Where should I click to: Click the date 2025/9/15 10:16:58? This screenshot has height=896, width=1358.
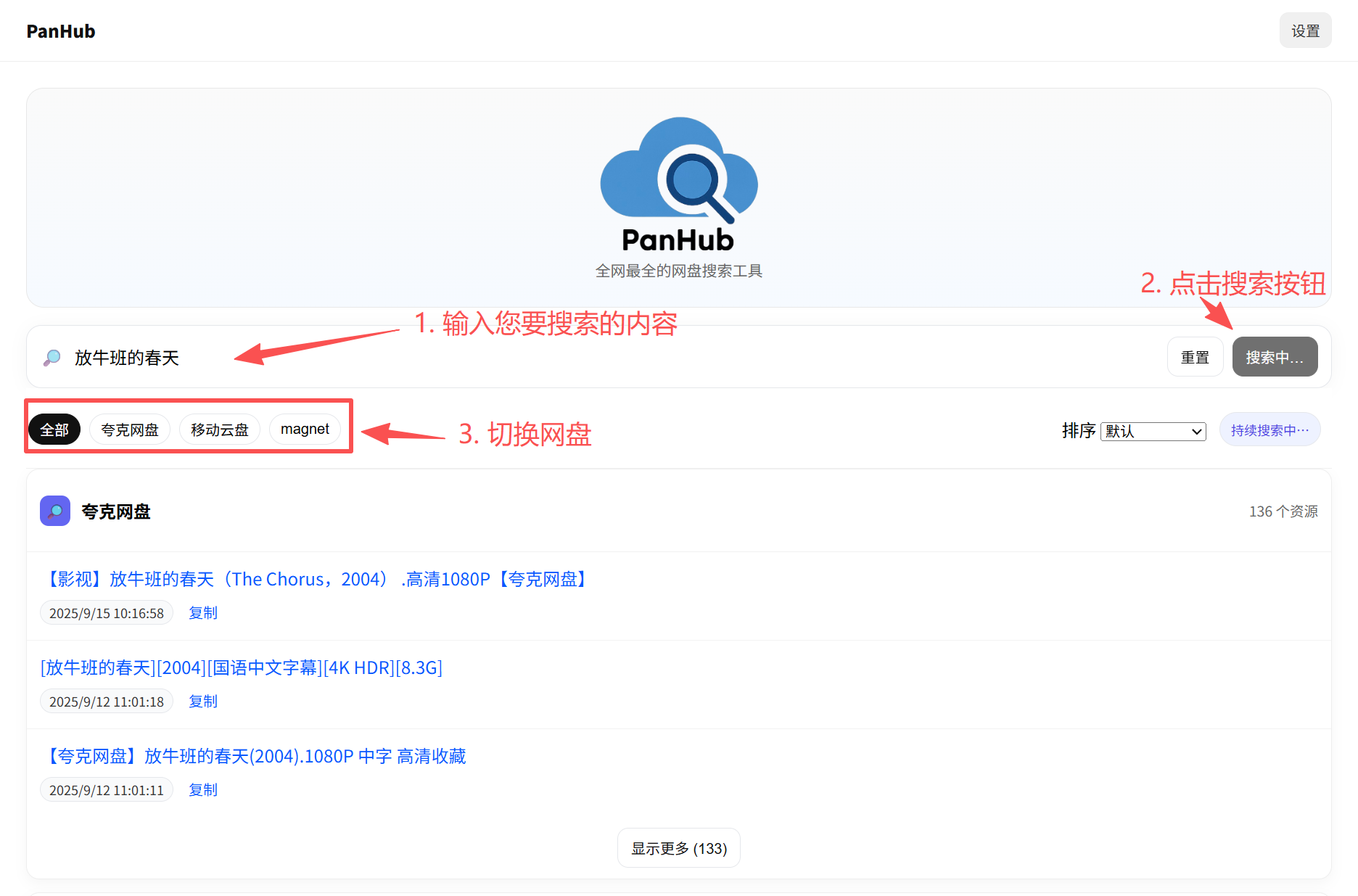pos(107,613)
